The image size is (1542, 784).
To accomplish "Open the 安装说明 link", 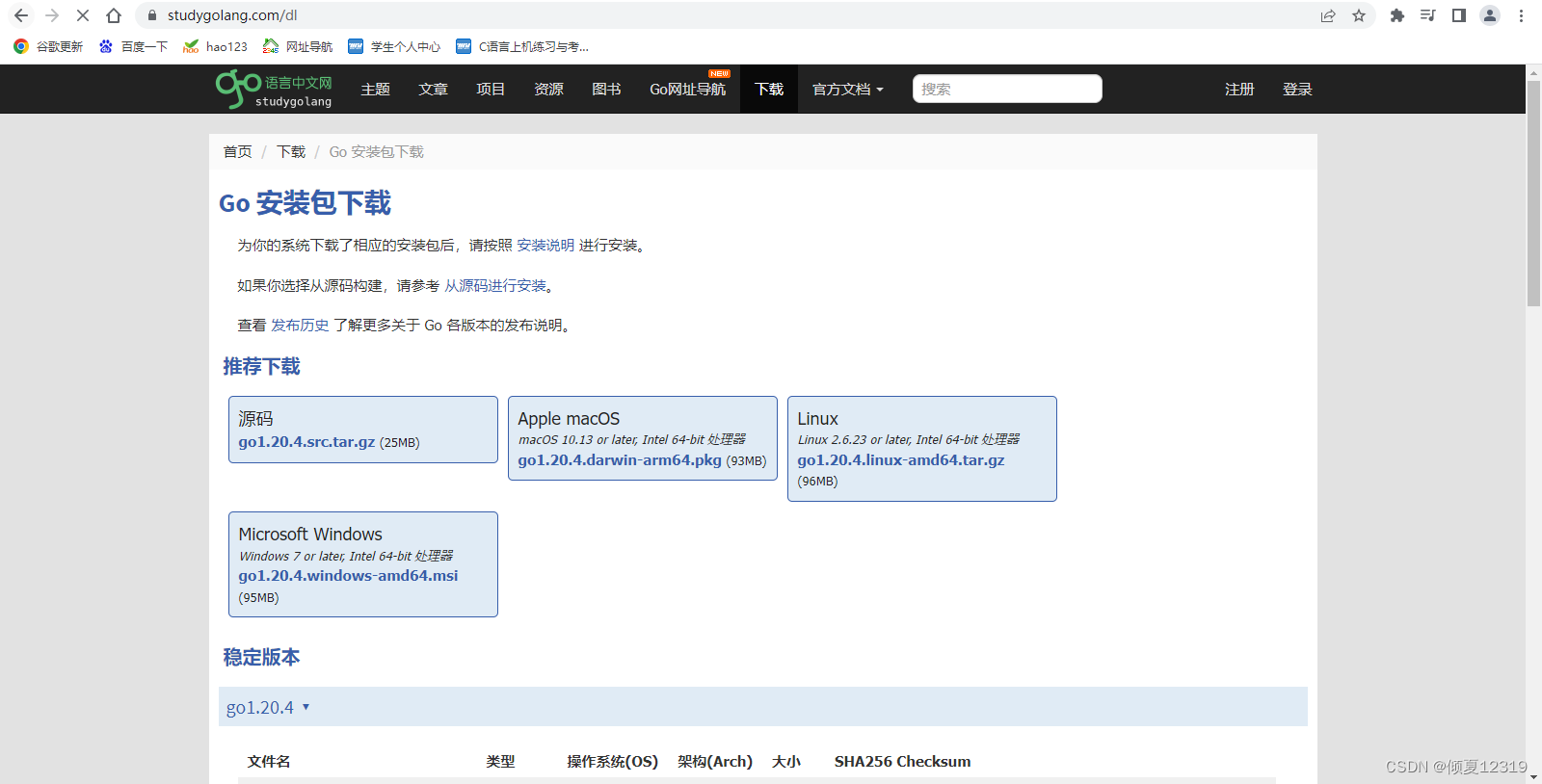I will [x=545, y=246].
